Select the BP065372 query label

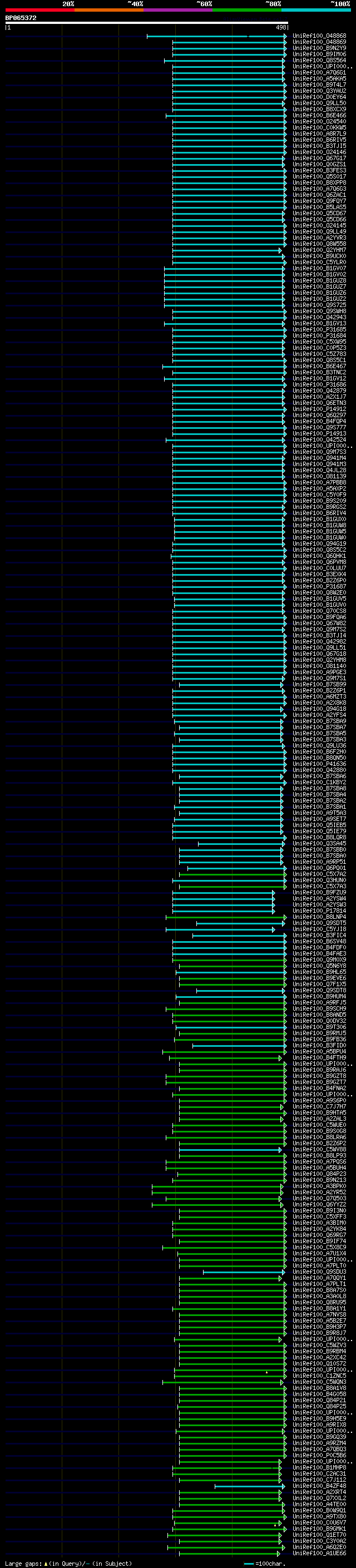(x=21, y=18)
